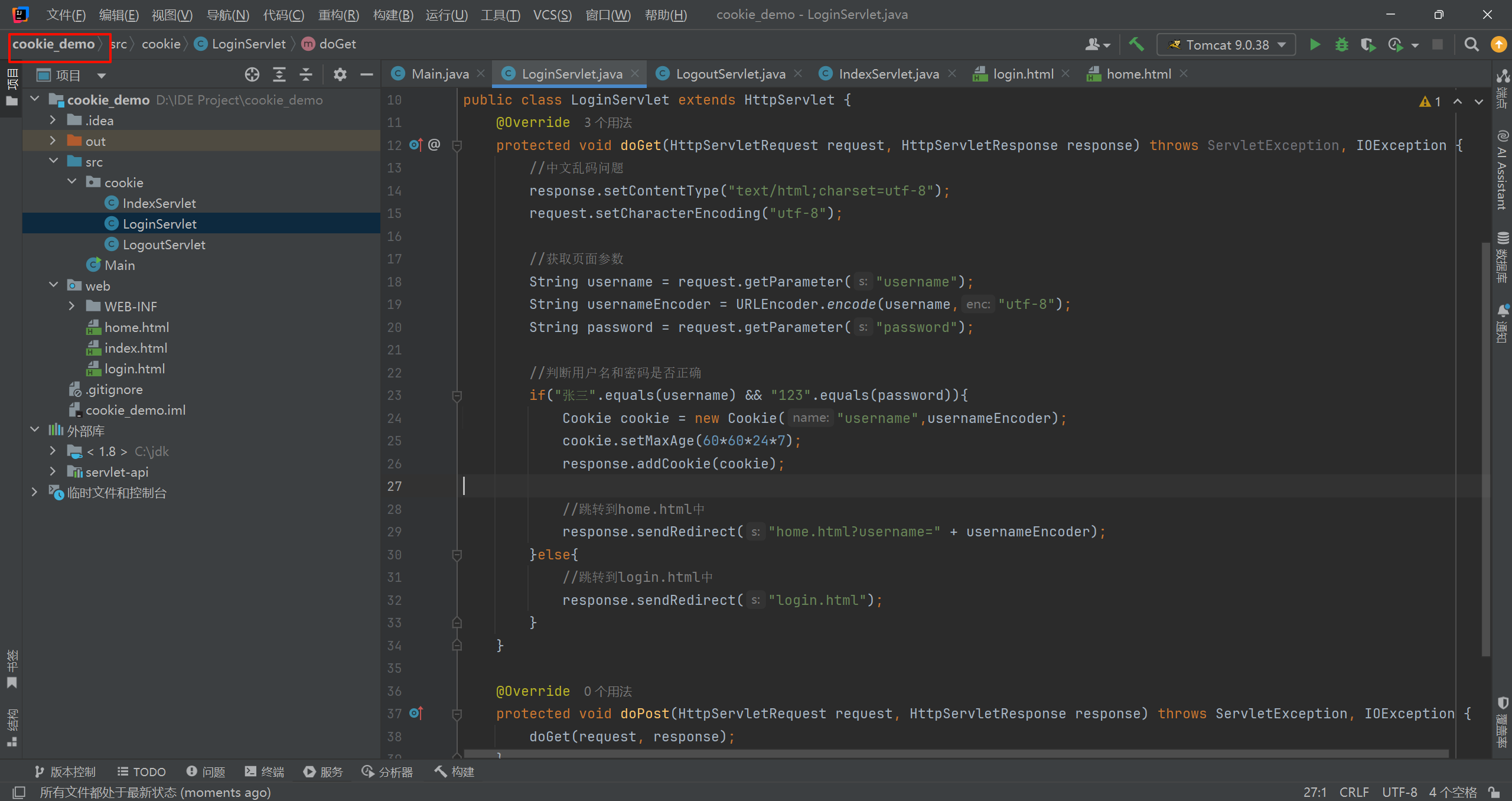The height and width of the screenshot is (801, 1512).
Task: Toggle the read-only lock icon in status bar
Action: coord(1494,792)
